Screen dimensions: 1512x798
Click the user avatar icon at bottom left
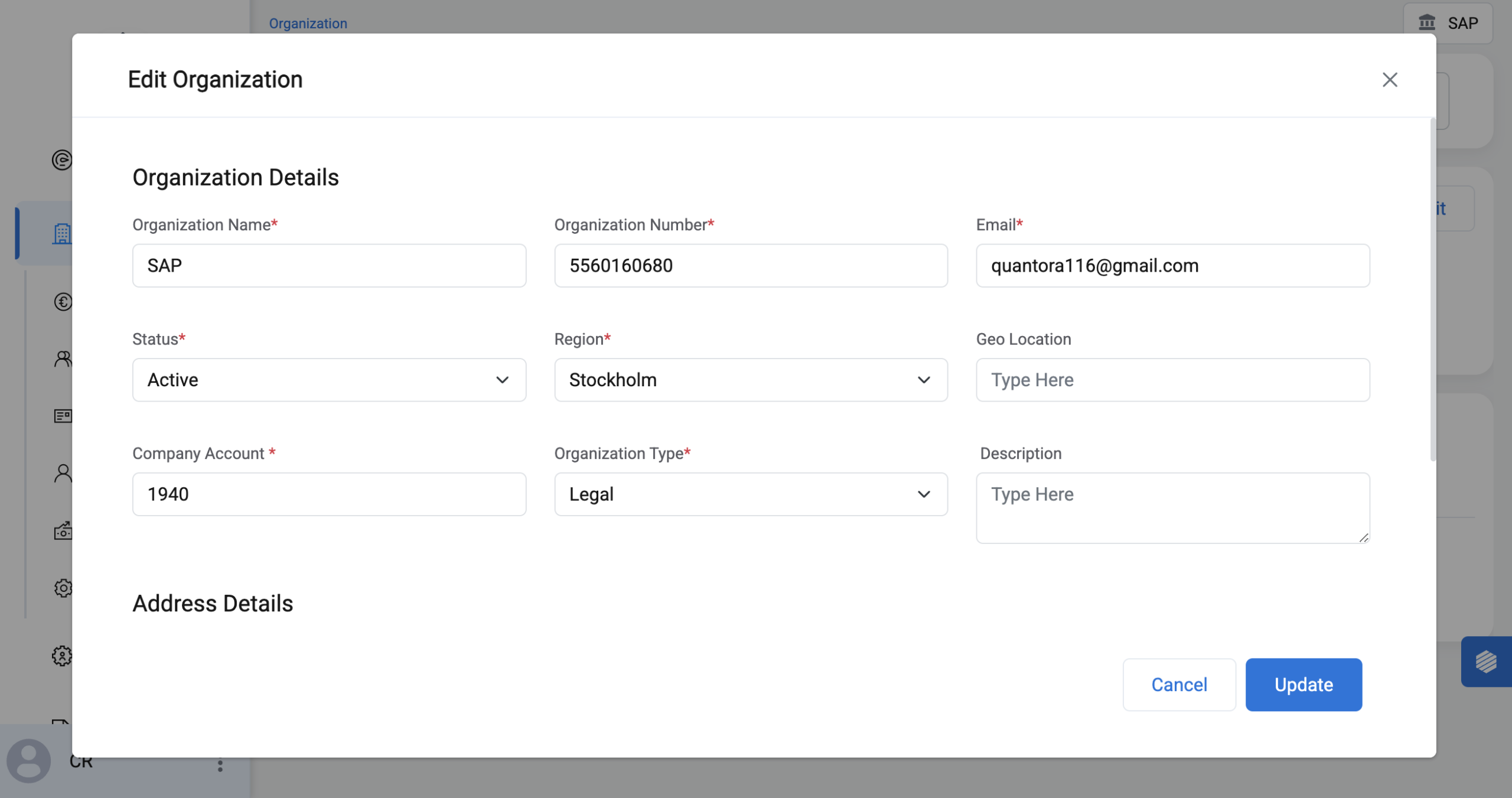tap(28, 760)
